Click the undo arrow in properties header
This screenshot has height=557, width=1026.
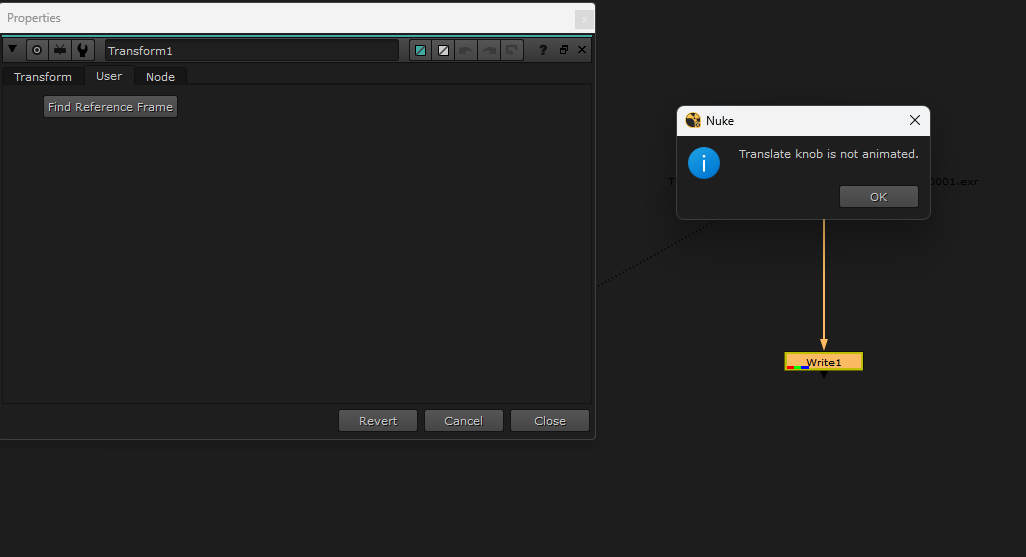coord(466,50)
